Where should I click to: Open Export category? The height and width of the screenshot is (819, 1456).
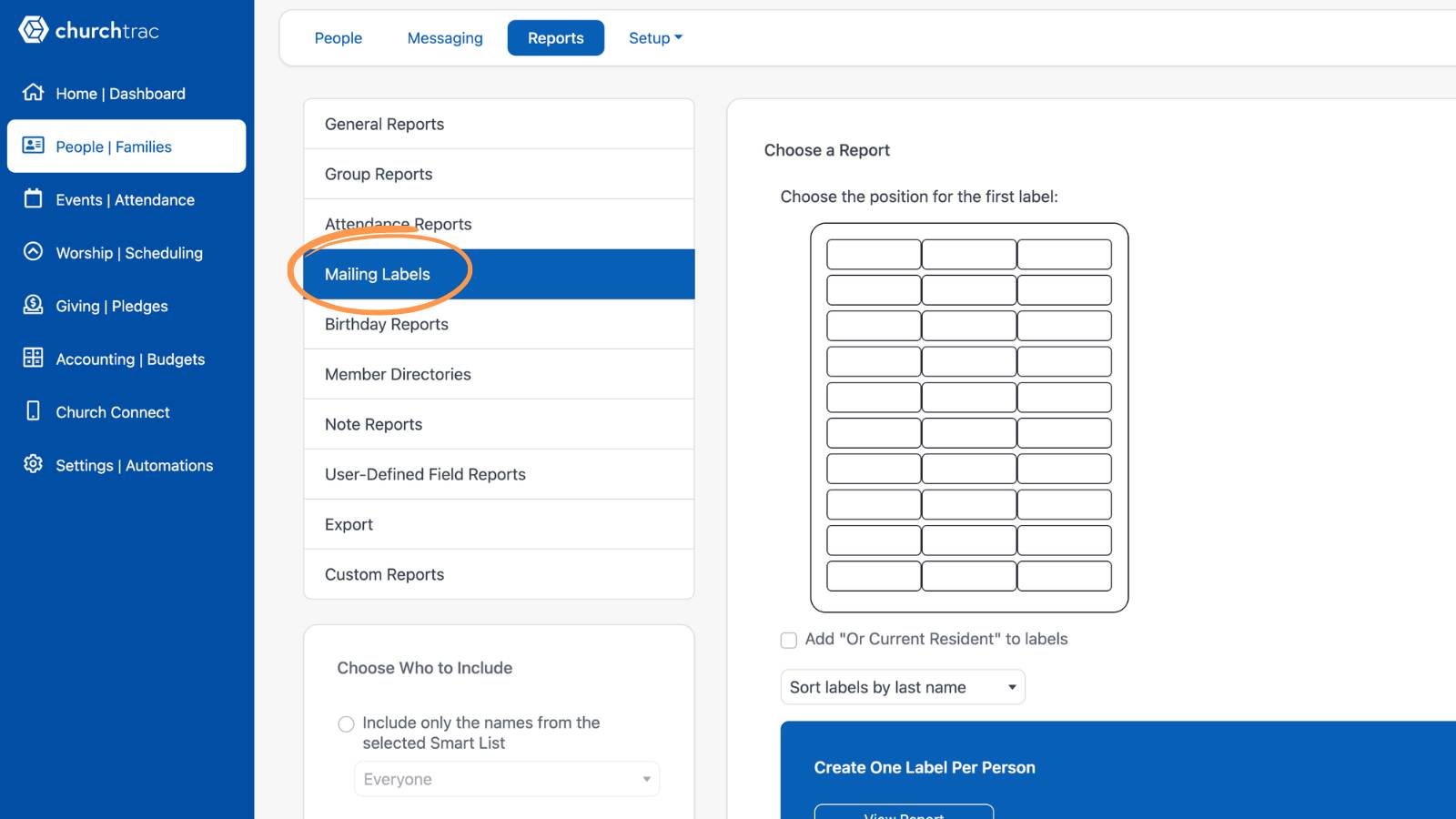pyautogui.click(x=499, y=524)
